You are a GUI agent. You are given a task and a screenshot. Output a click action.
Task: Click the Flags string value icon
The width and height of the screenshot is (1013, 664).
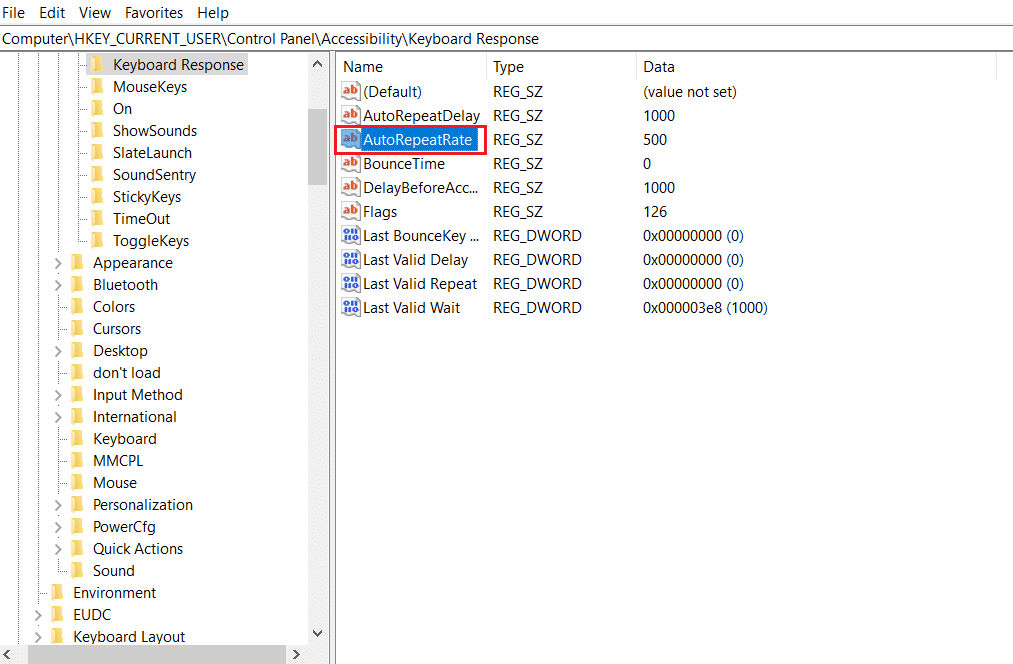click(350, 211)
